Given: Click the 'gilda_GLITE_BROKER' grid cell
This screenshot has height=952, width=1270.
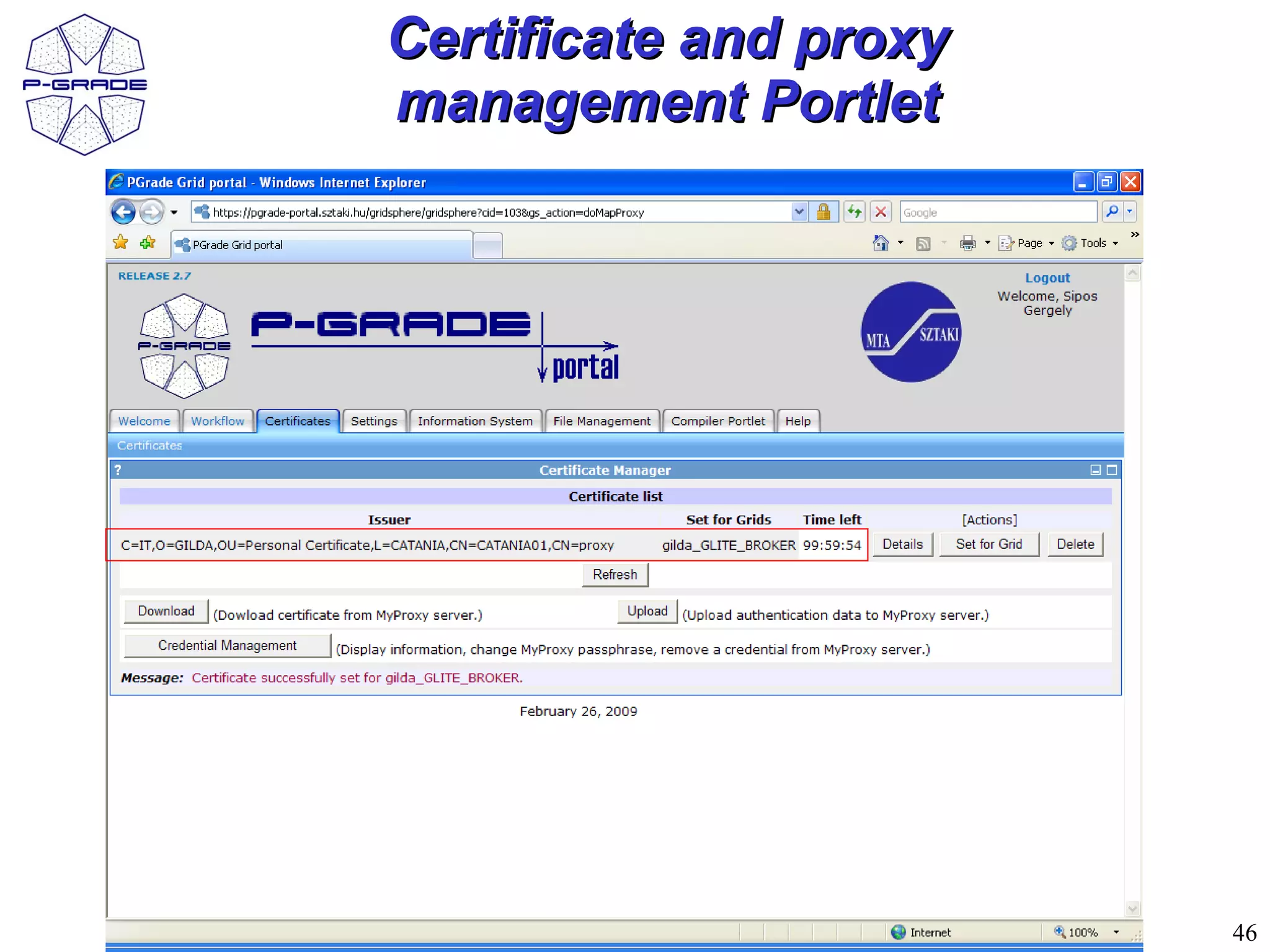Looking at the screenshot, I should pyautogui.click(x=729, y=545).
